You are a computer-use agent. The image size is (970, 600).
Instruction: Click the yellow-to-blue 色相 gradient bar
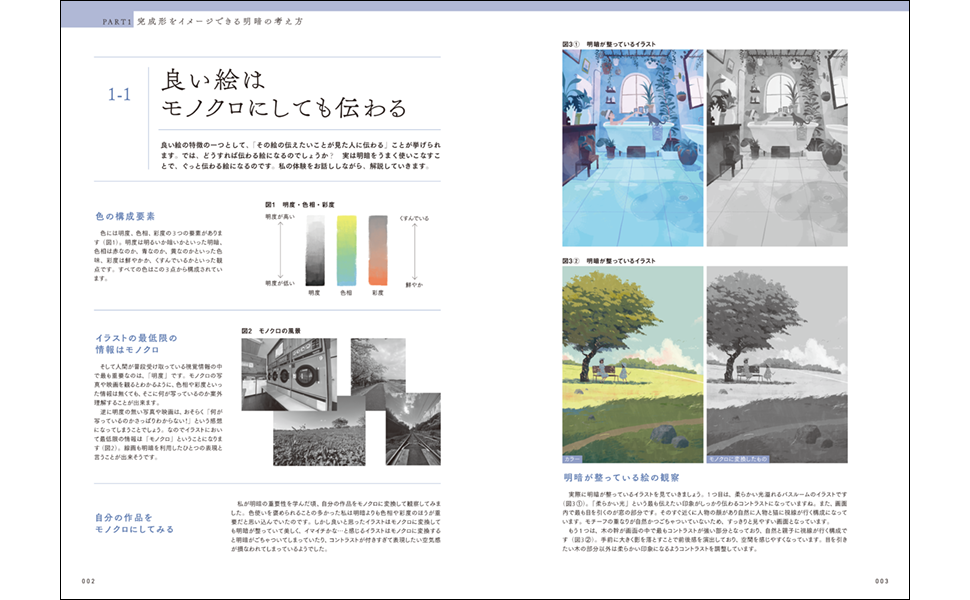[x=346, y=251]
